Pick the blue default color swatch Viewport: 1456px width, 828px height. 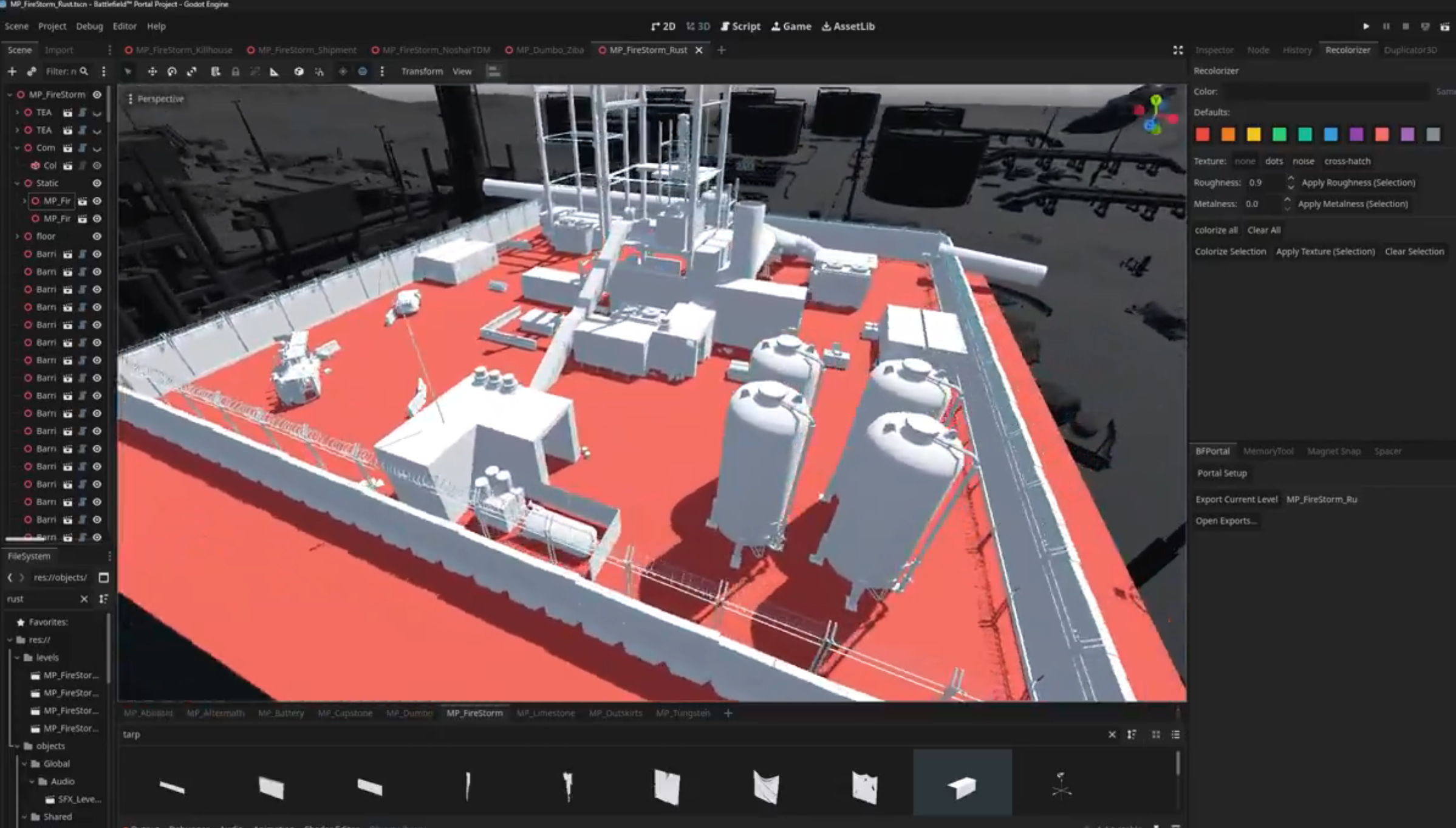click(x=1330, y=134)
